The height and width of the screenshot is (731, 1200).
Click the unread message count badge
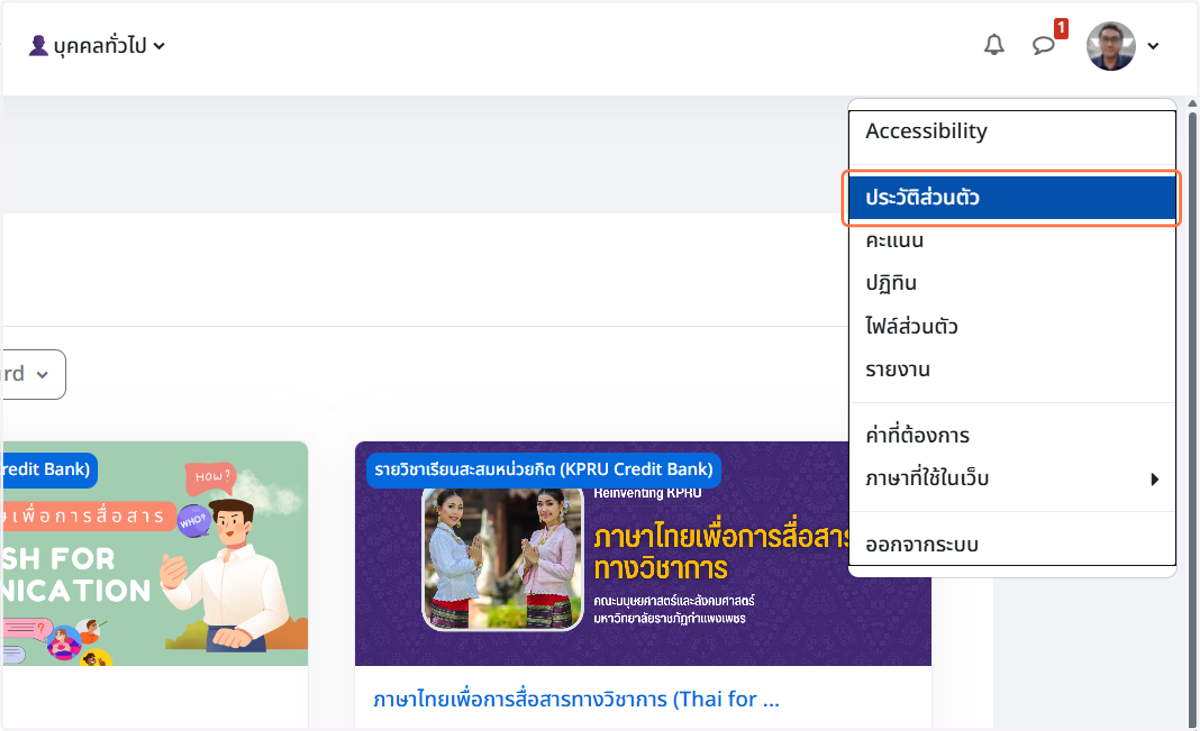(1061, 28)
